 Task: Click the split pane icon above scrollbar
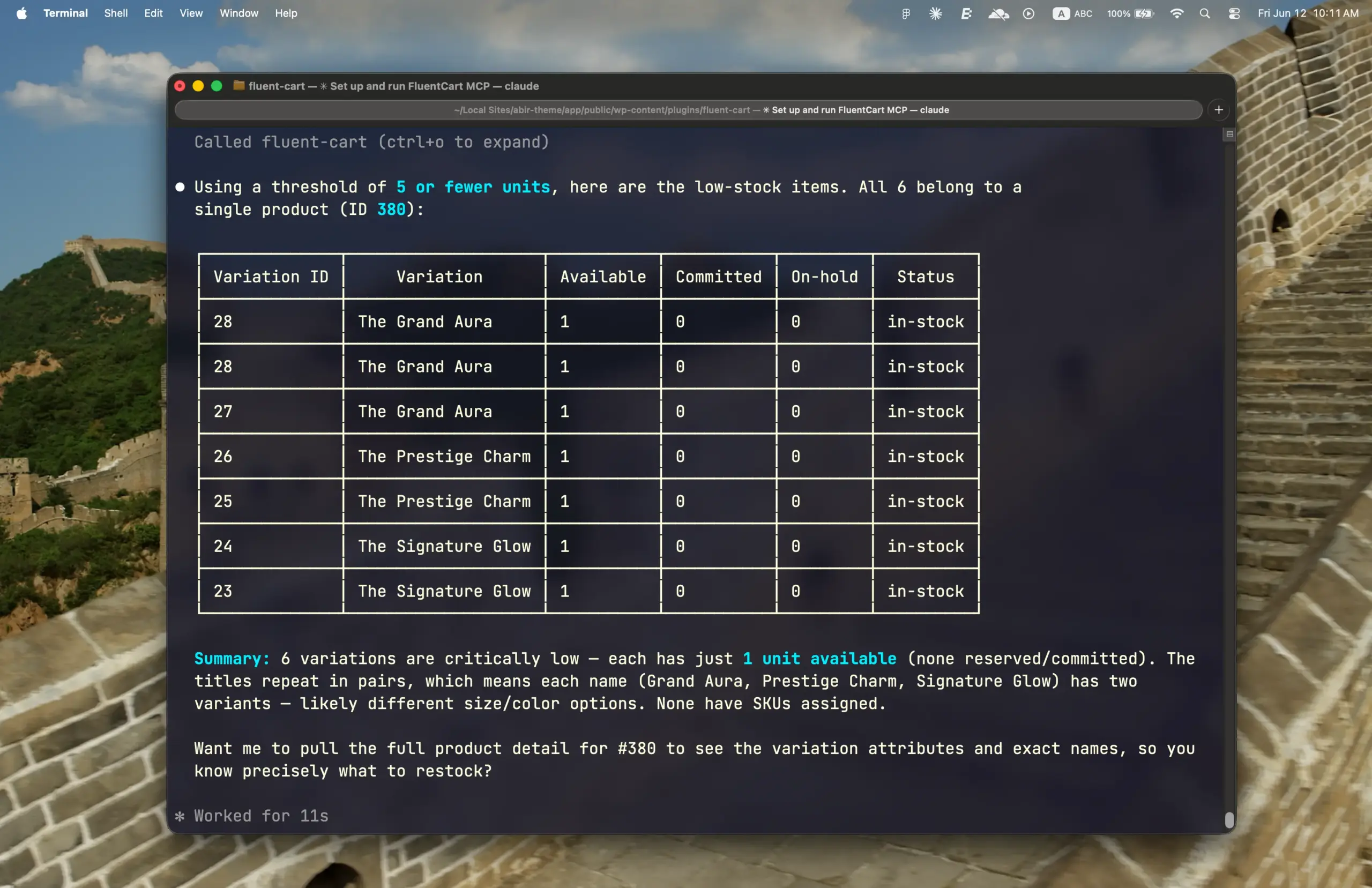1229,135
